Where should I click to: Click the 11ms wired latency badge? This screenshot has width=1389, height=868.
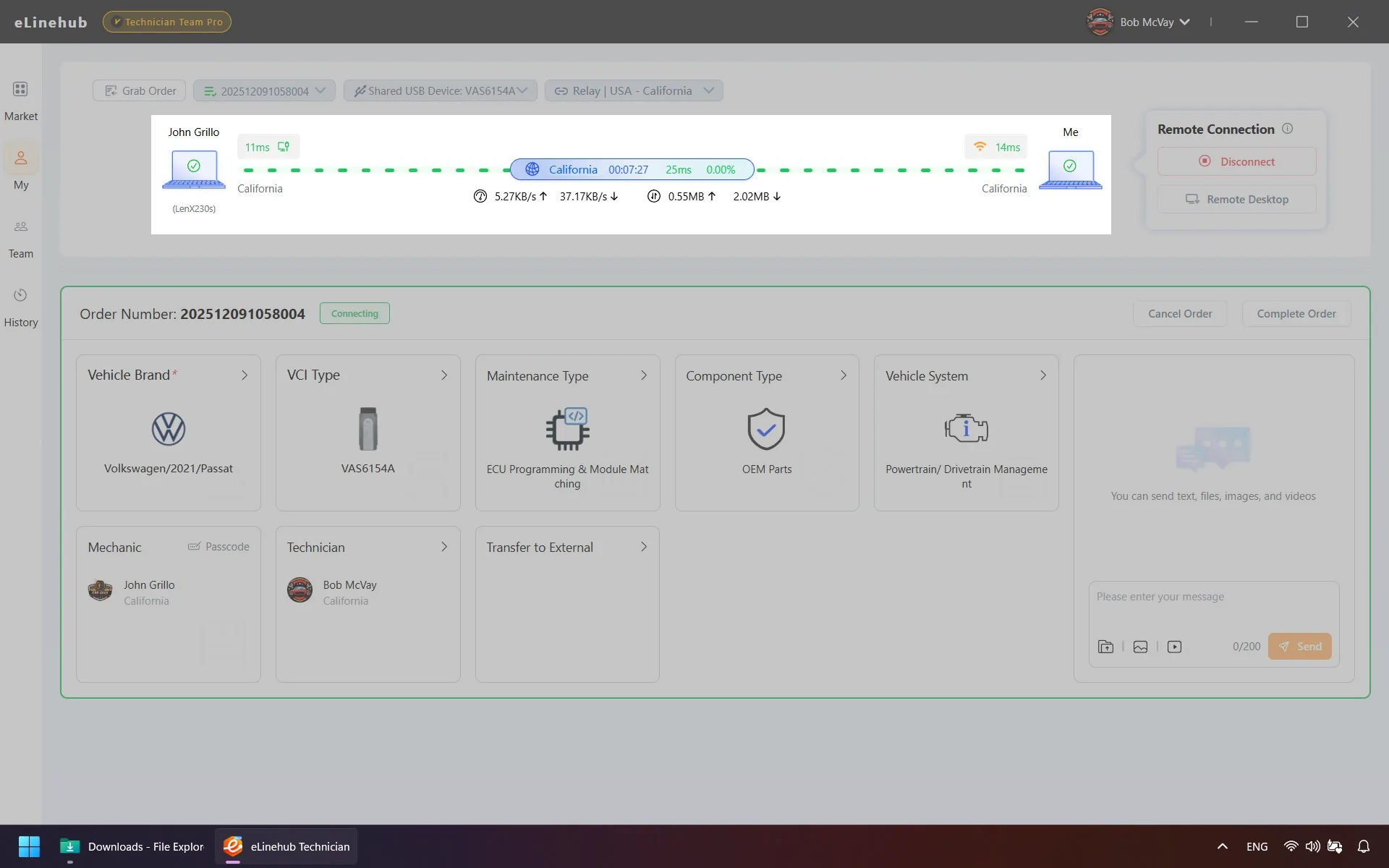[268, 147]
